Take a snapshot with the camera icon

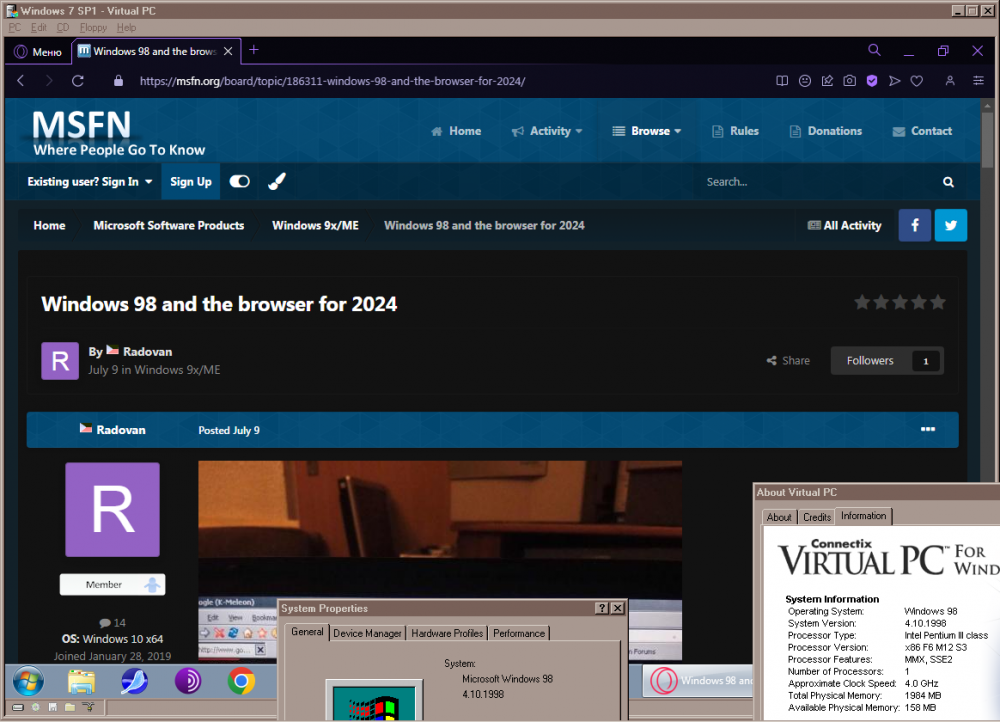pos(849,81)
